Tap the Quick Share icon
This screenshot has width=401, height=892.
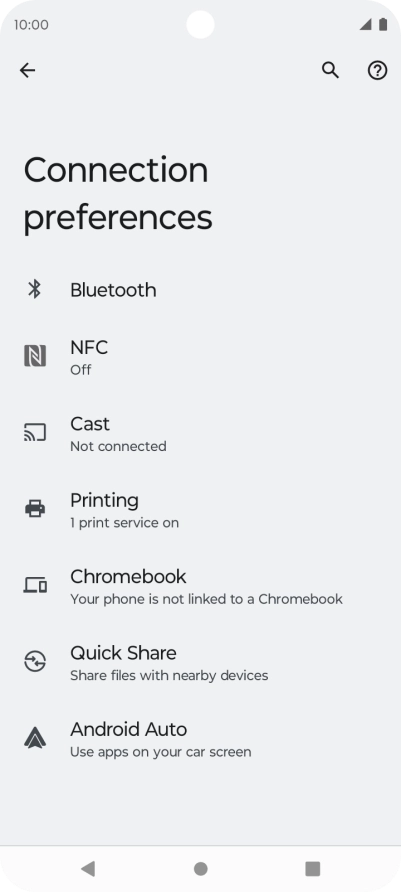35,661
